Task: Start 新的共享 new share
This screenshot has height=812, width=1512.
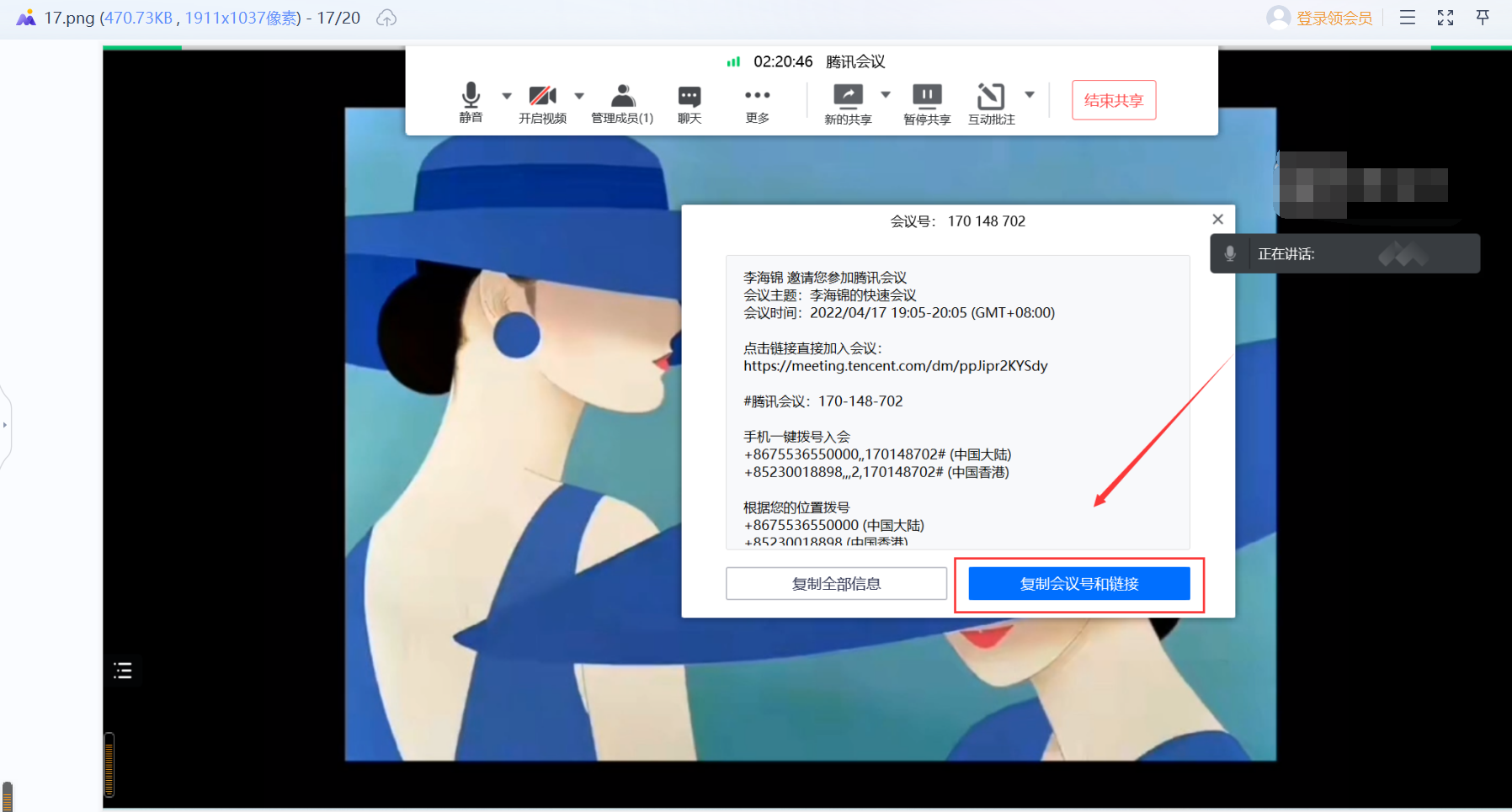Action: tap(848, 104)
